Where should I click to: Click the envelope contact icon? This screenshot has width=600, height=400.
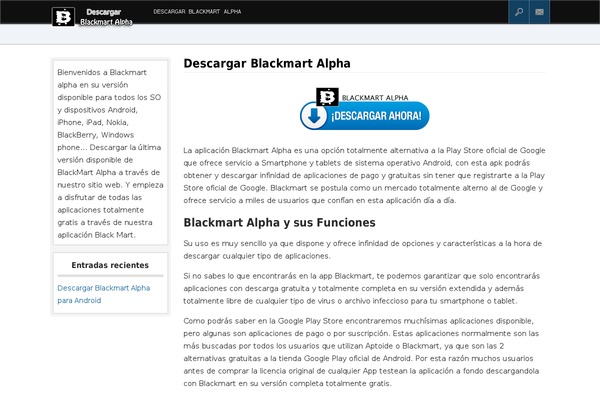[540, 12]
